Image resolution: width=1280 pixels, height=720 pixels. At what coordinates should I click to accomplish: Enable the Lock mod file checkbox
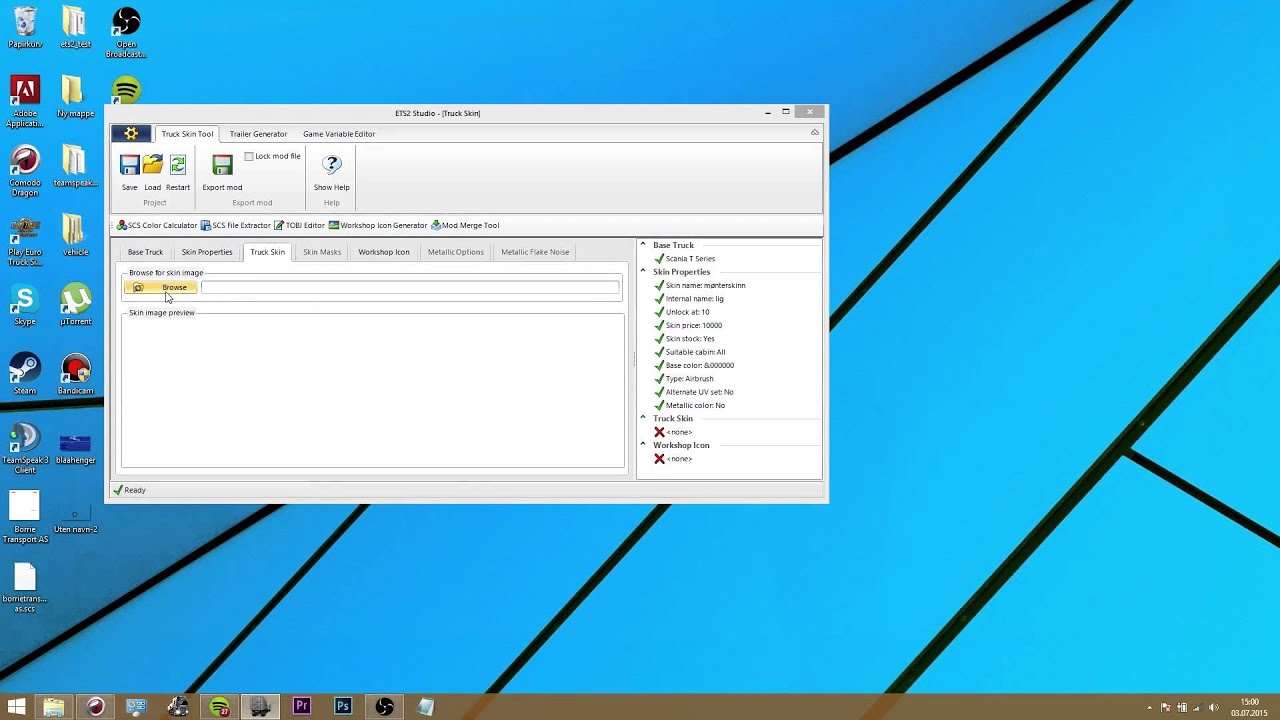point(249,156)
